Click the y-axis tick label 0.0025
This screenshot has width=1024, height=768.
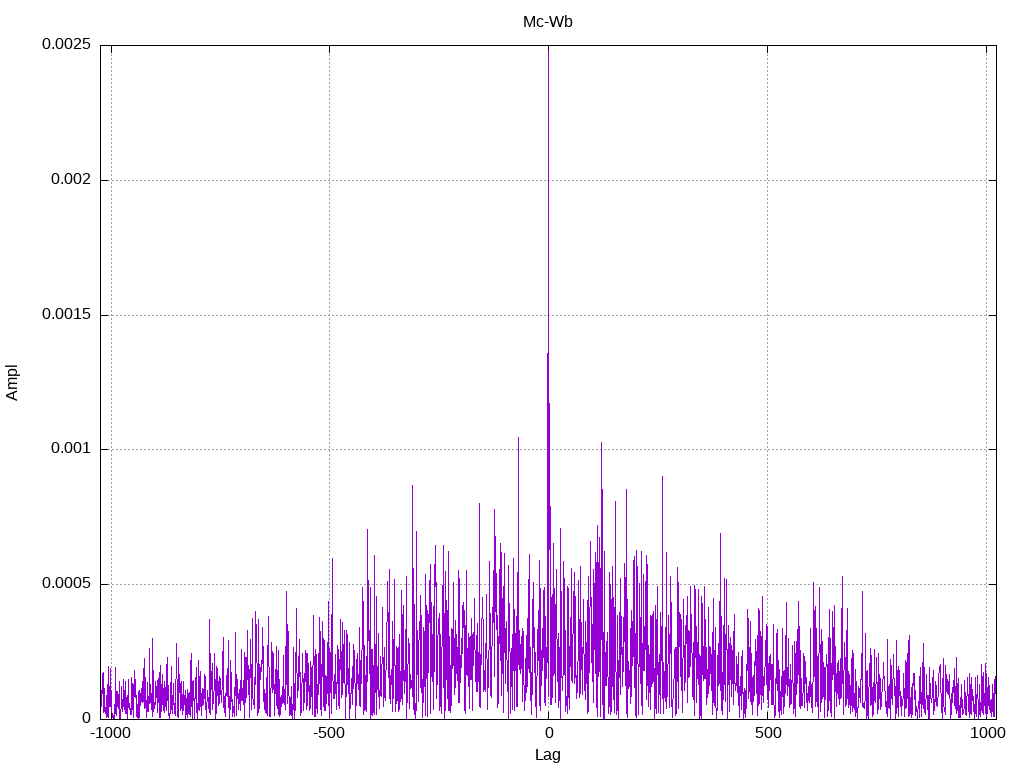coord(67,44)
